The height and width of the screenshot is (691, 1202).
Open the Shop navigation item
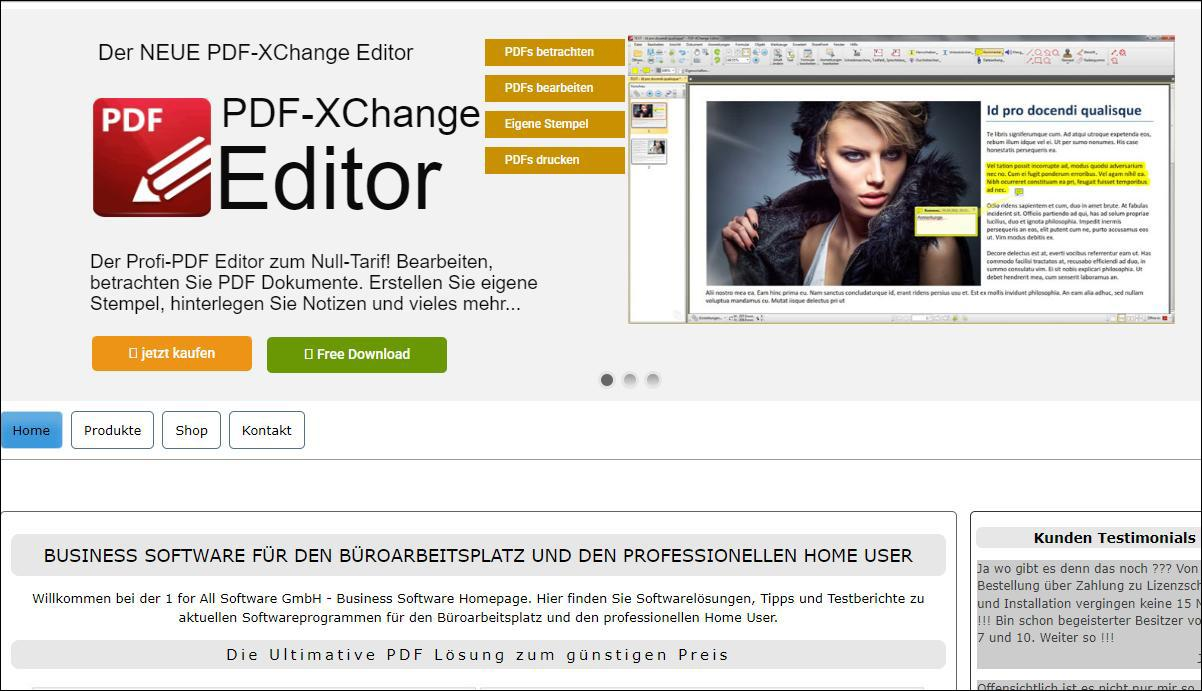point(191,430)
